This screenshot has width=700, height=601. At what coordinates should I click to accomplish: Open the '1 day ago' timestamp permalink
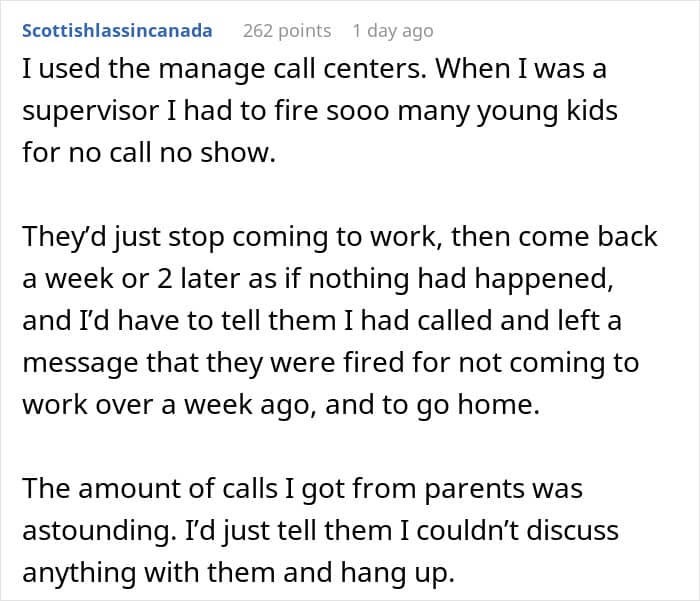pyautogui.click(x=393, y=31)
